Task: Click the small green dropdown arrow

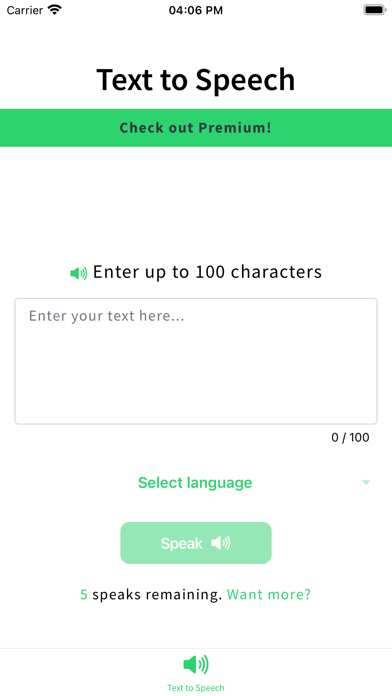Action: 366,482
